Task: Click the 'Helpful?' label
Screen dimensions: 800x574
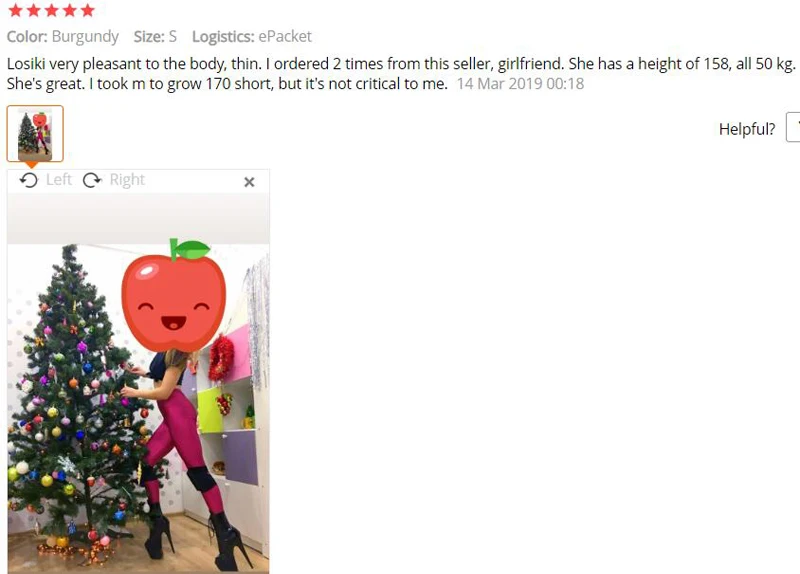Action: (747, 129)
